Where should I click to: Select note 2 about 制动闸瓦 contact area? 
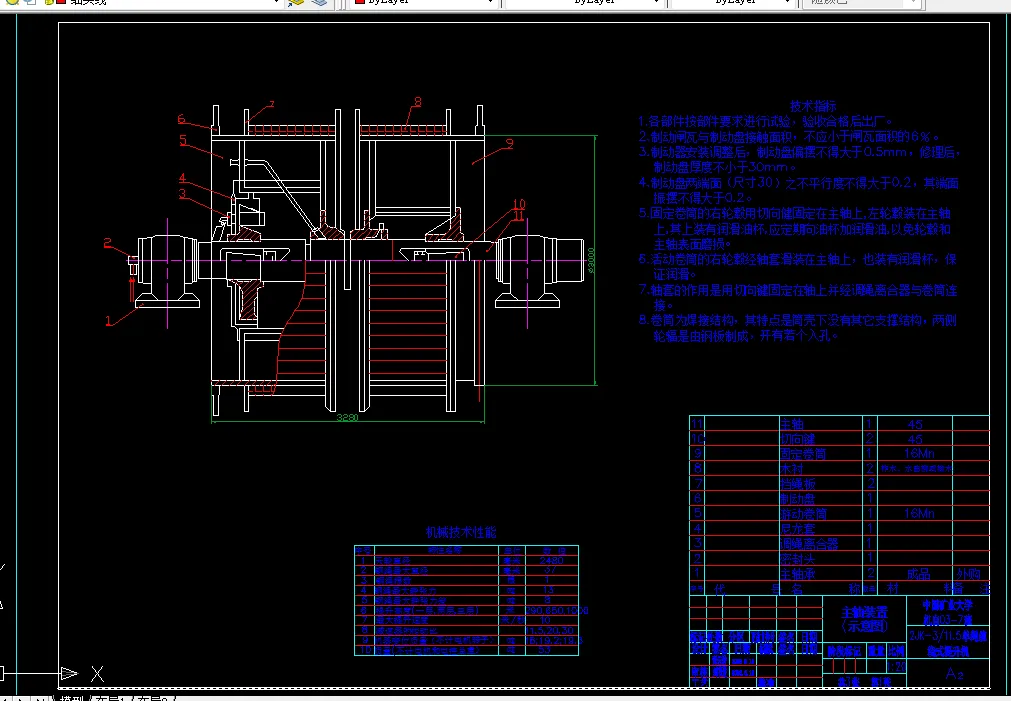(x=789, y=137)
